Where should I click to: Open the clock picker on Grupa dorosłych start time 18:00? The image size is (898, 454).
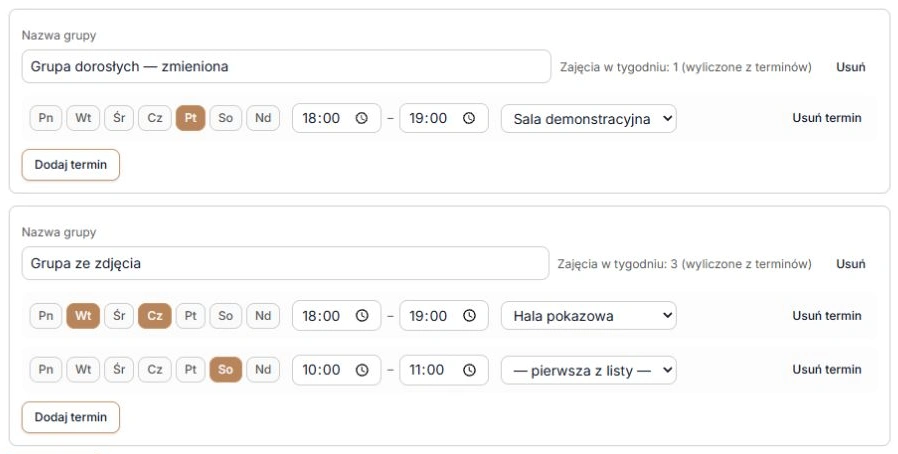click(x=361, y=119)
